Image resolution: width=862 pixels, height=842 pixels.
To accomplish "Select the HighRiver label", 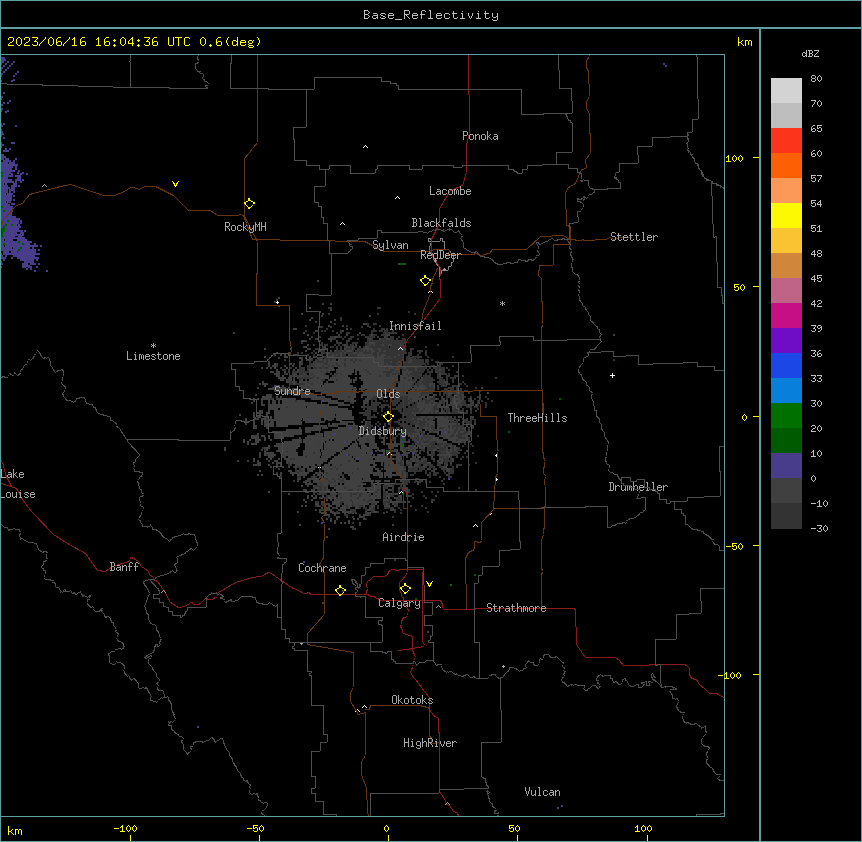I will tap(430, 743).
